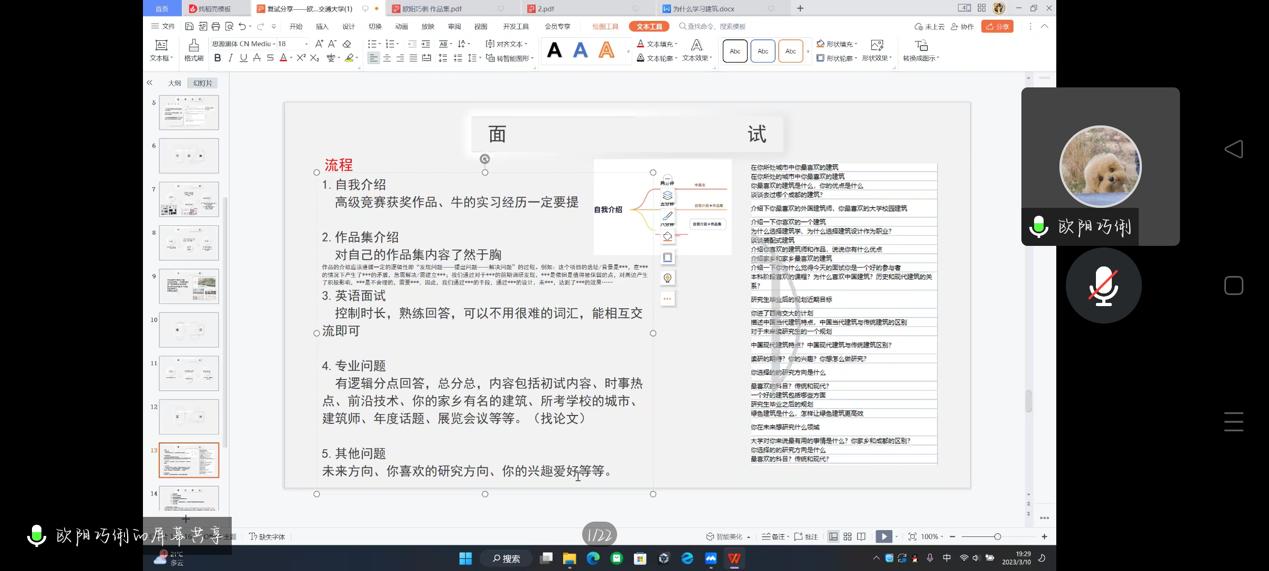Click the font color A swatch
This screenshot has height=571, width=1269.
283,58
